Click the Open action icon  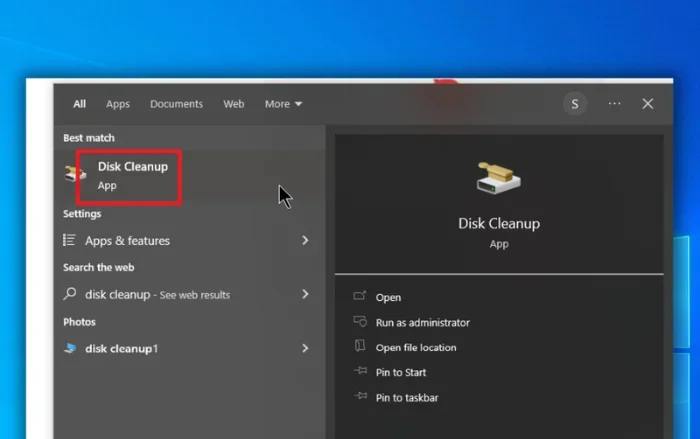[x=360, y=296]
